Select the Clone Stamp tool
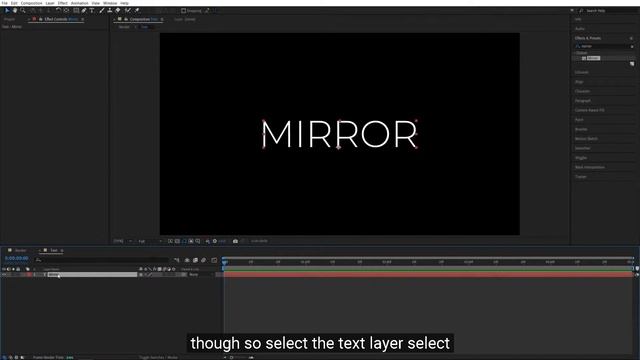The height and width of the screenshot is (360, 640). click(x=109, y=11)
